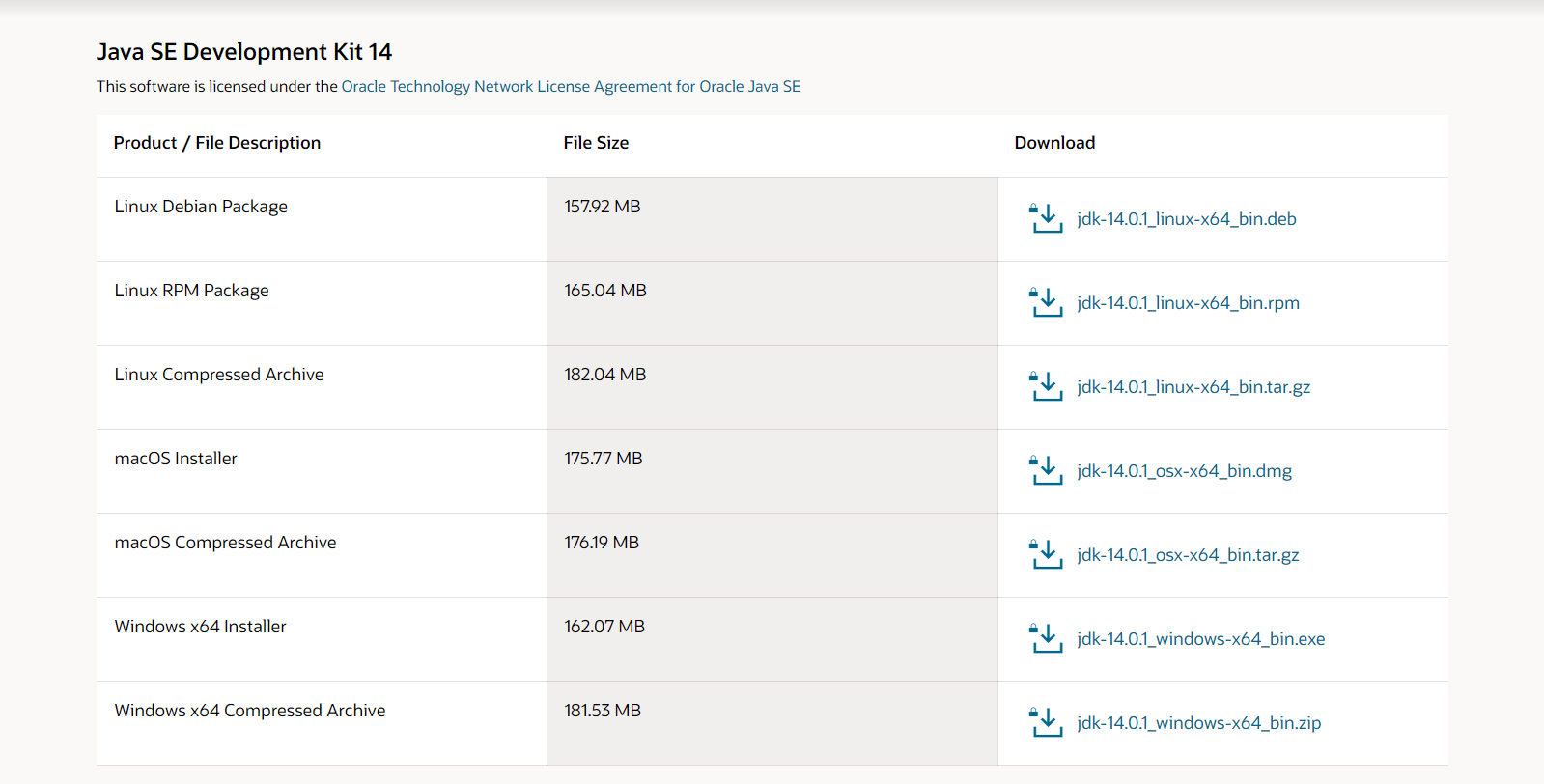Select the 182.04 MB file size
The width and height of the screenshot is (1544, 784).
pyautogui.click(x=605, y=375)
